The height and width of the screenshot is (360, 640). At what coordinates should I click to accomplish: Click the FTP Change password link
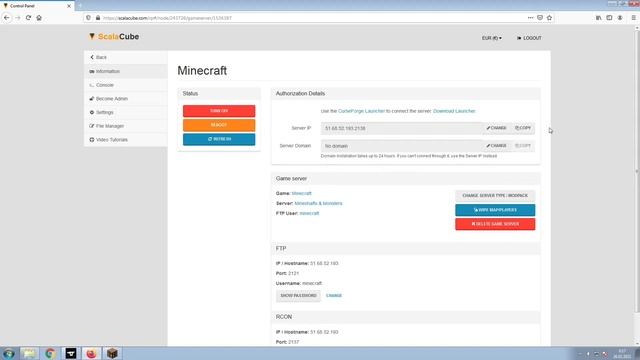334,296
